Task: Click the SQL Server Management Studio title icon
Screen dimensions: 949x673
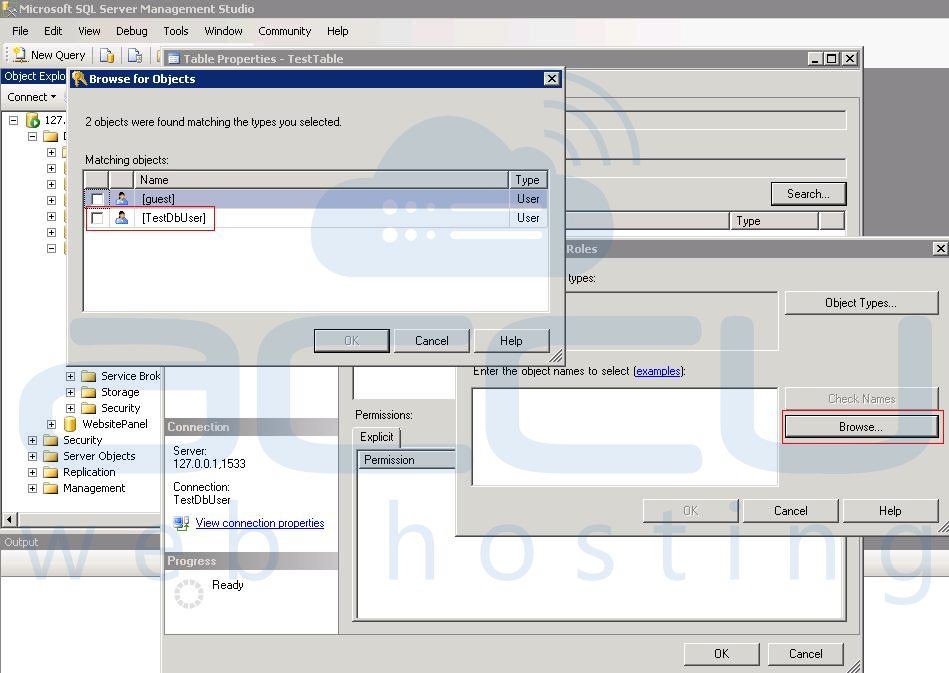Action: 8,9
